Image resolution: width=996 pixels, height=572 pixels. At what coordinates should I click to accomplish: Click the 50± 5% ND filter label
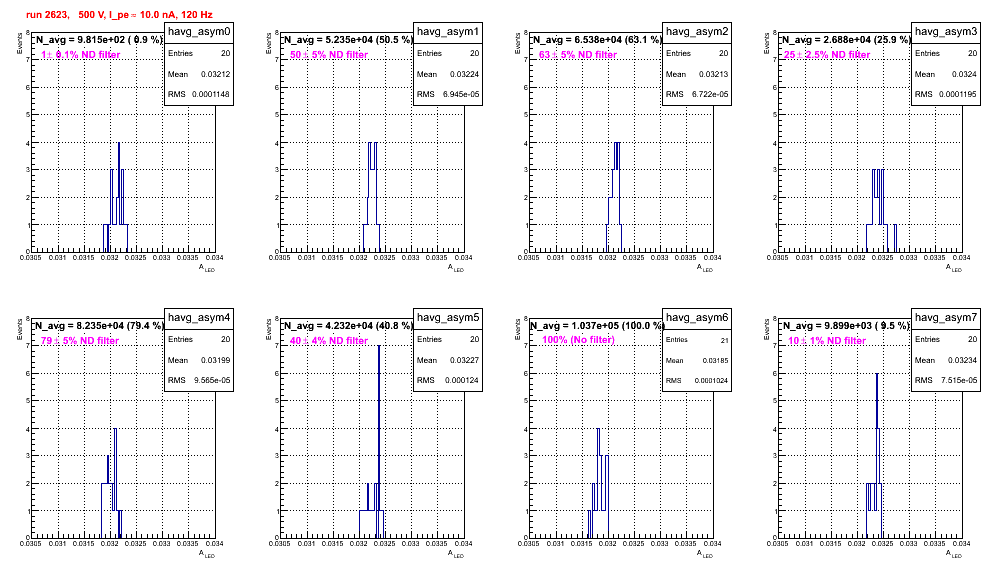click(329, 55)
